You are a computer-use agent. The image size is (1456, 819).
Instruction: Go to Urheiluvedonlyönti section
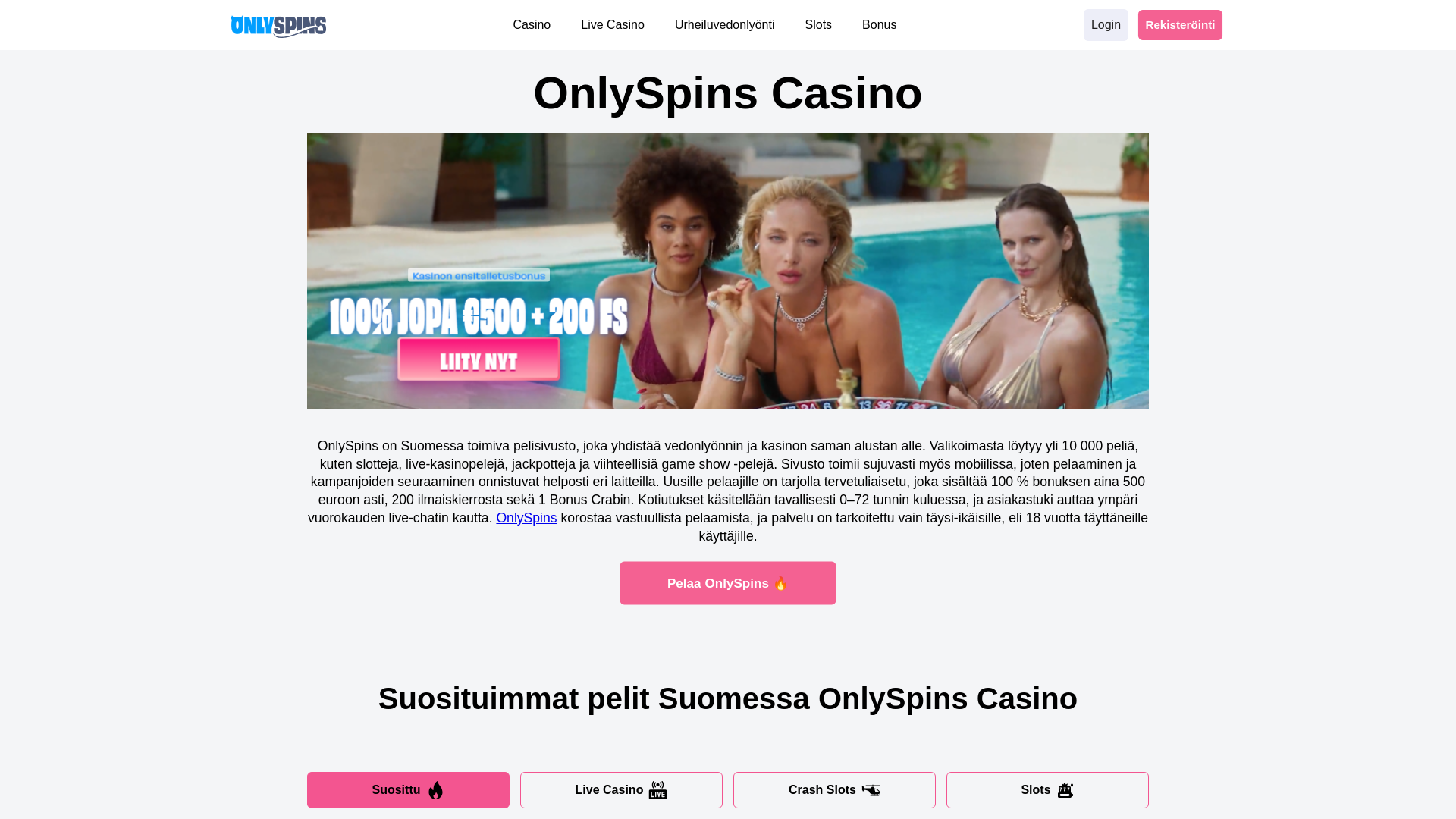724,25
